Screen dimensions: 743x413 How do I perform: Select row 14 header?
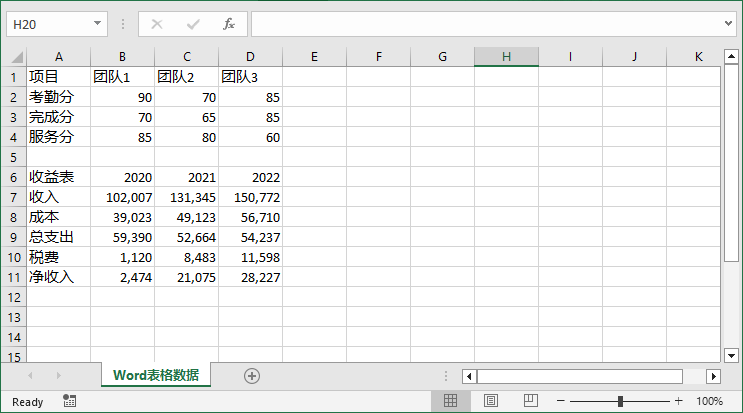pos(13,337)
